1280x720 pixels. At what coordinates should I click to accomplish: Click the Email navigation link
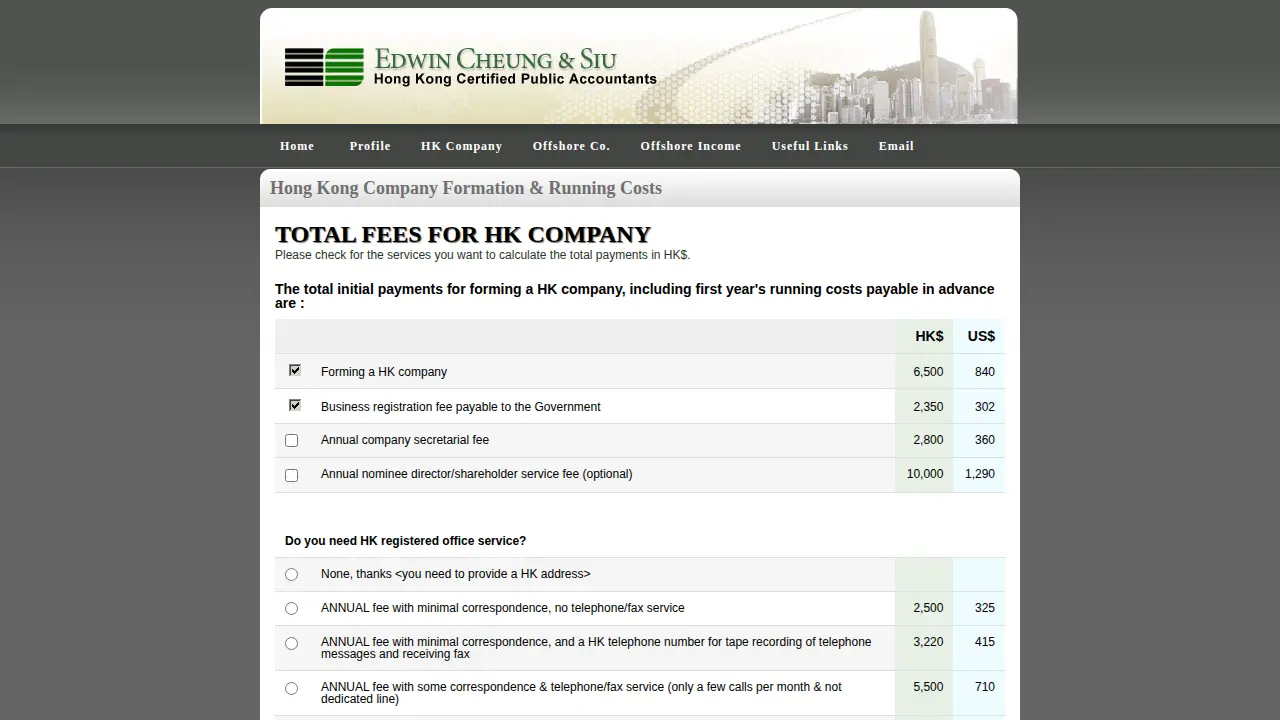896,146
